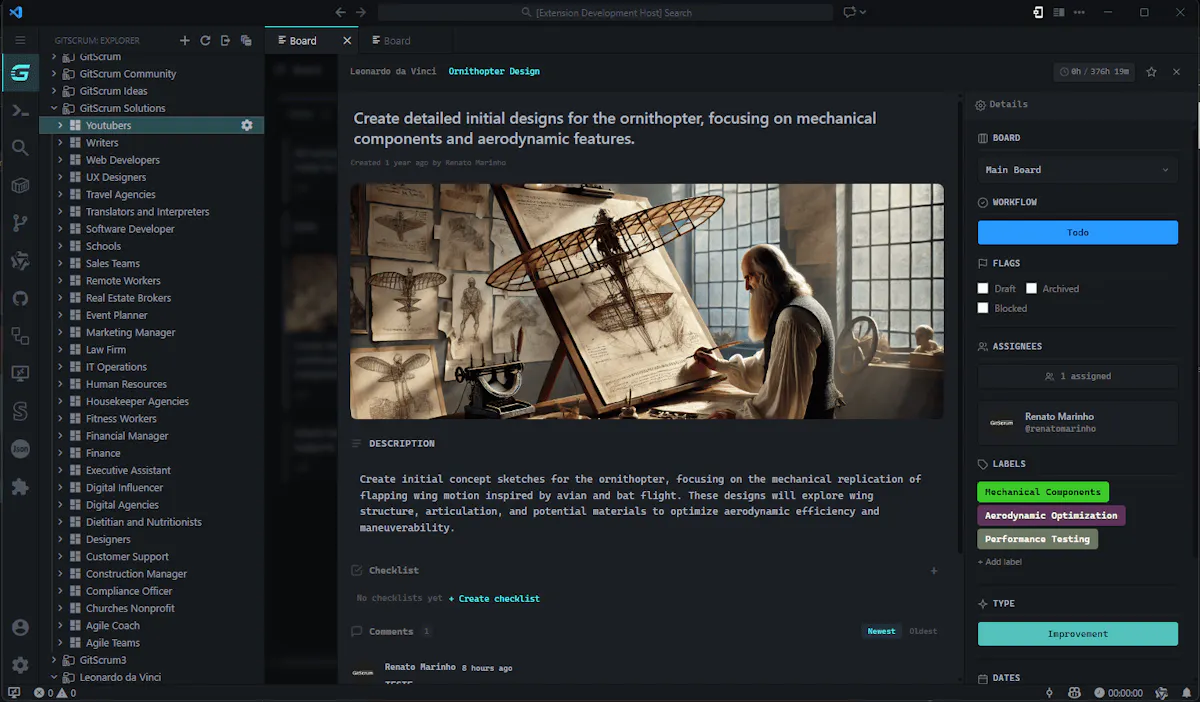Click the Improvement type button
The width and height of the screenshot is (1200, 702).
point(1078,634)
